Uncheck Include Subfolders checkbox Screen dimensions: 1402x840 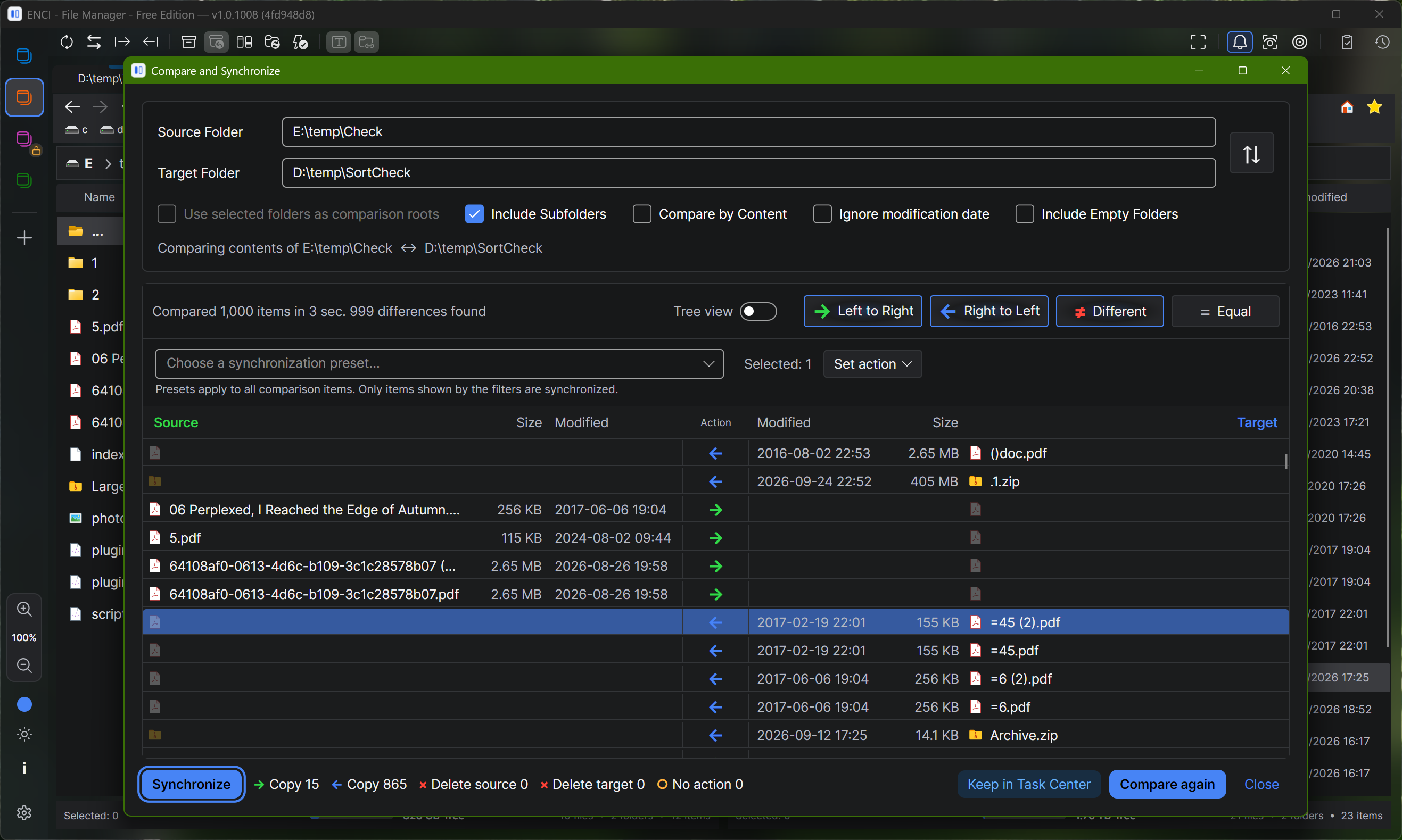(474, 214)
